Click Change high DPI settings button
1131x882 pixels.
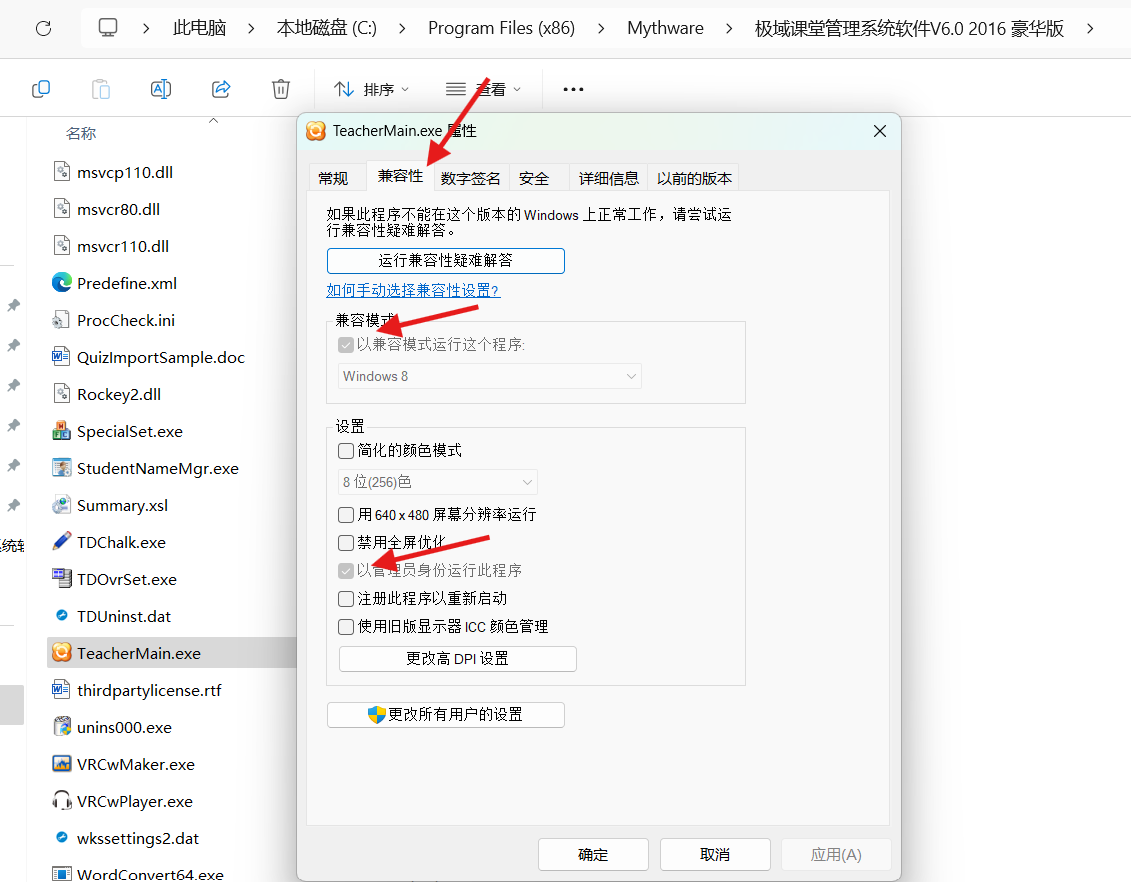click(x=457, y=658)
